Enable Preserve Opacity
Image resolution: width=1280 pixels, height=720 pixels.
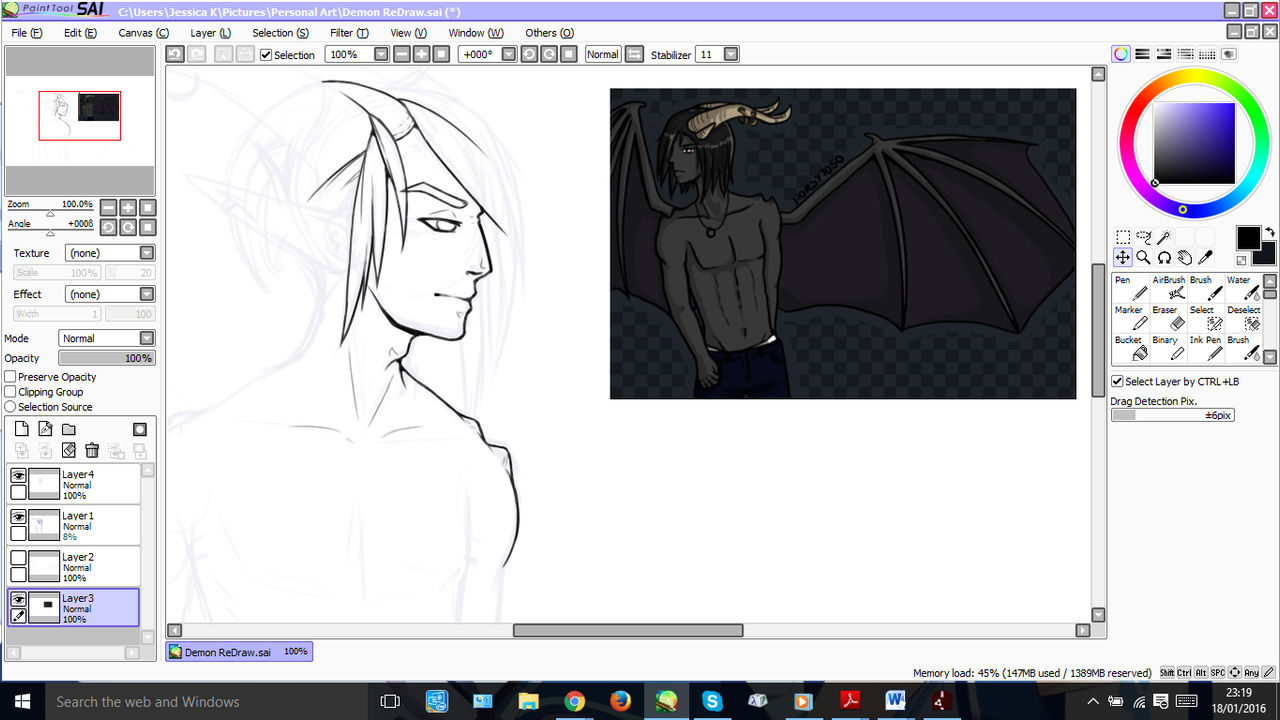(10, 377)
